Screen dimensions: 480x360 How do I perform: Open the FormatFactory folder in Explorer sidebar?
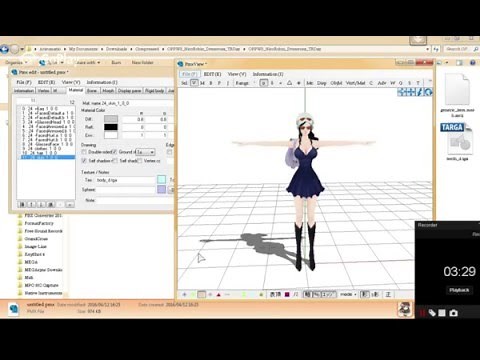39,223
